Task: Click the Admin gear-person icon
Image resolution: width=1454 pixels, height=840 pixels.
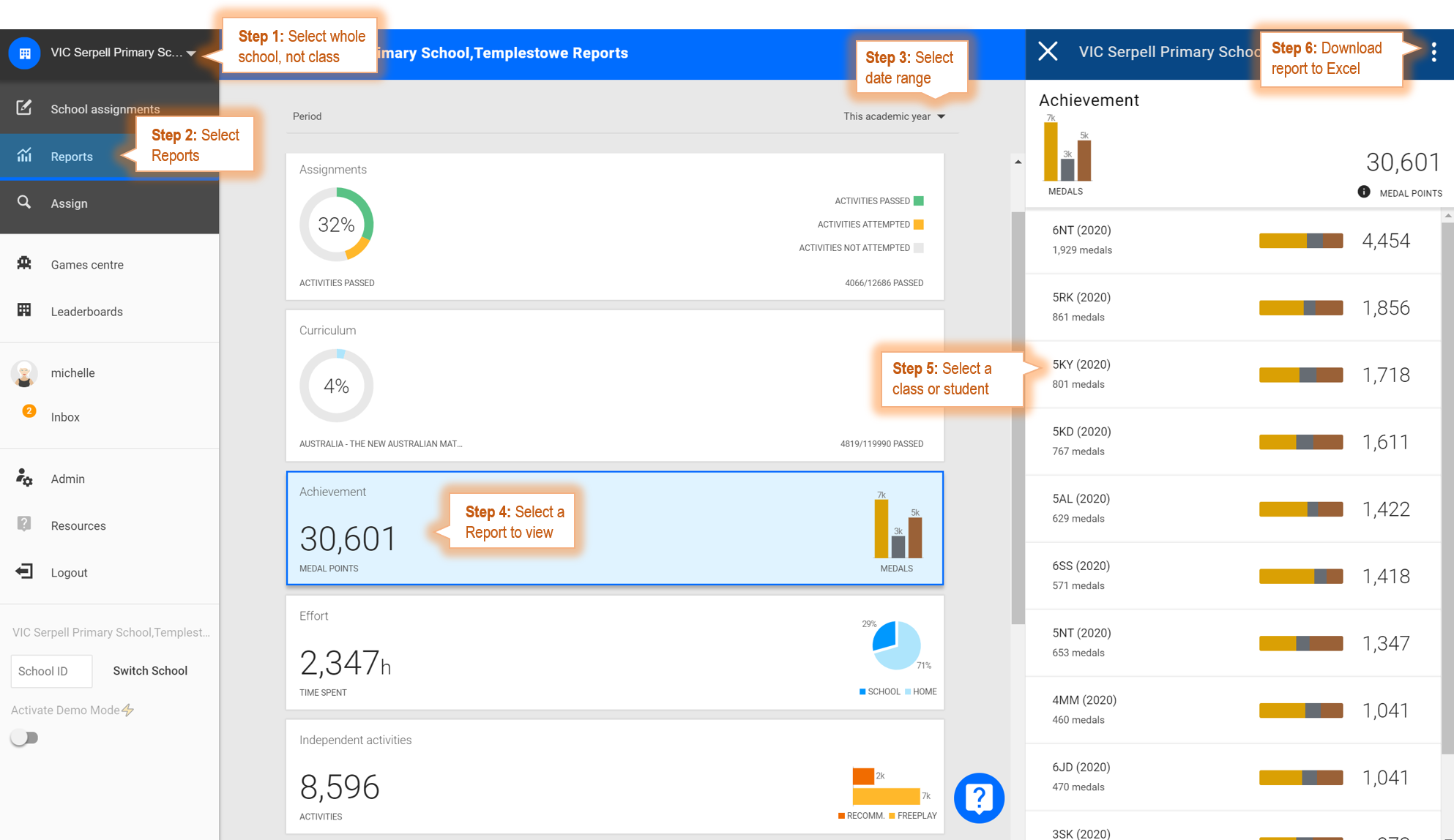Action: pos(24,478)
